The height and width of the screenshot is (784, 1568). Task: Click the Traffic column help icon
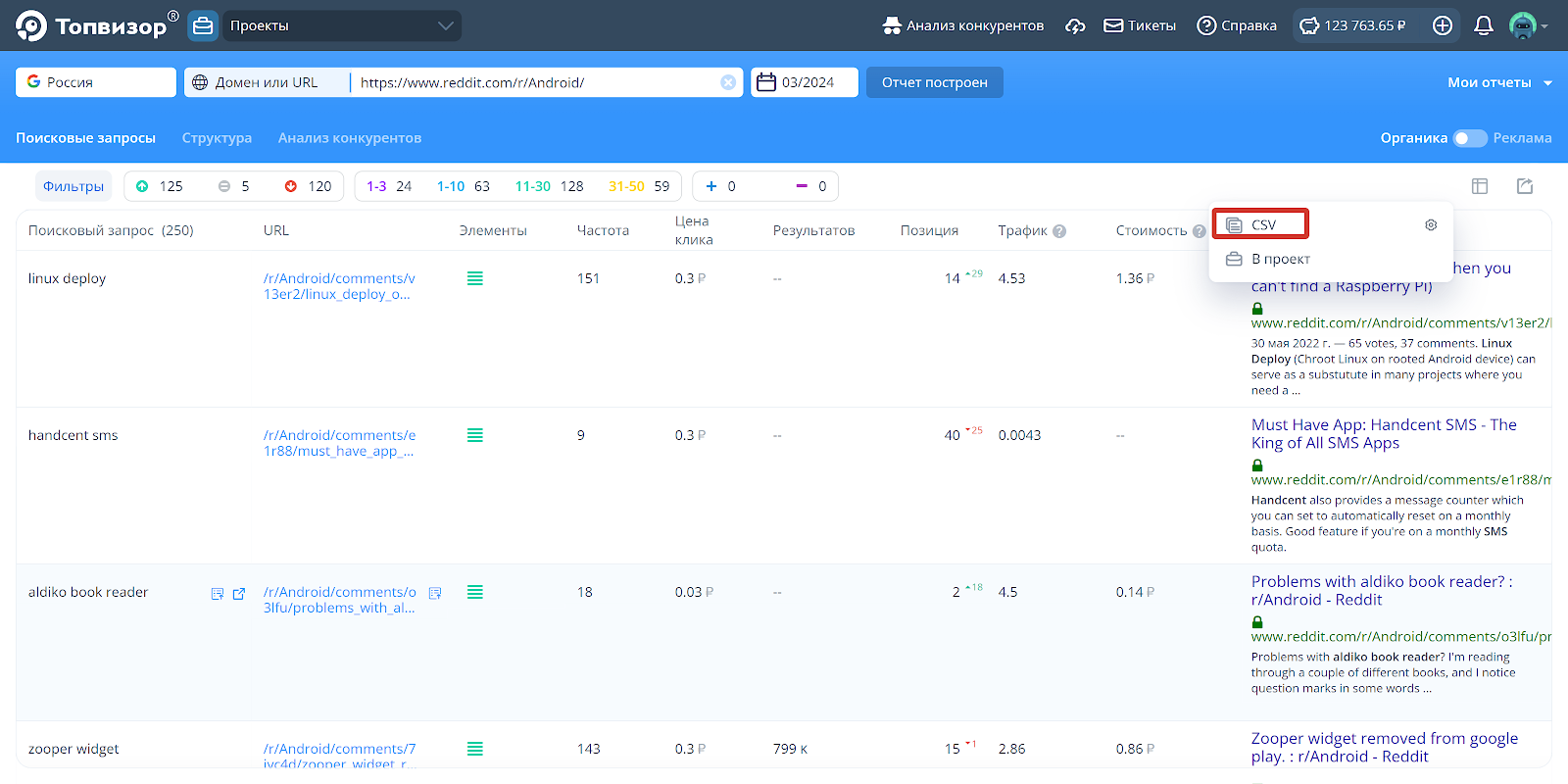1059,231
